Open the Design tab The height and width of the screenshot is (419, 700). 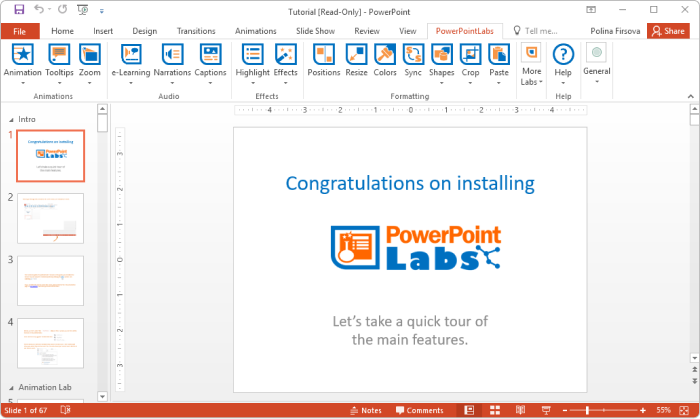coord(145,31)
